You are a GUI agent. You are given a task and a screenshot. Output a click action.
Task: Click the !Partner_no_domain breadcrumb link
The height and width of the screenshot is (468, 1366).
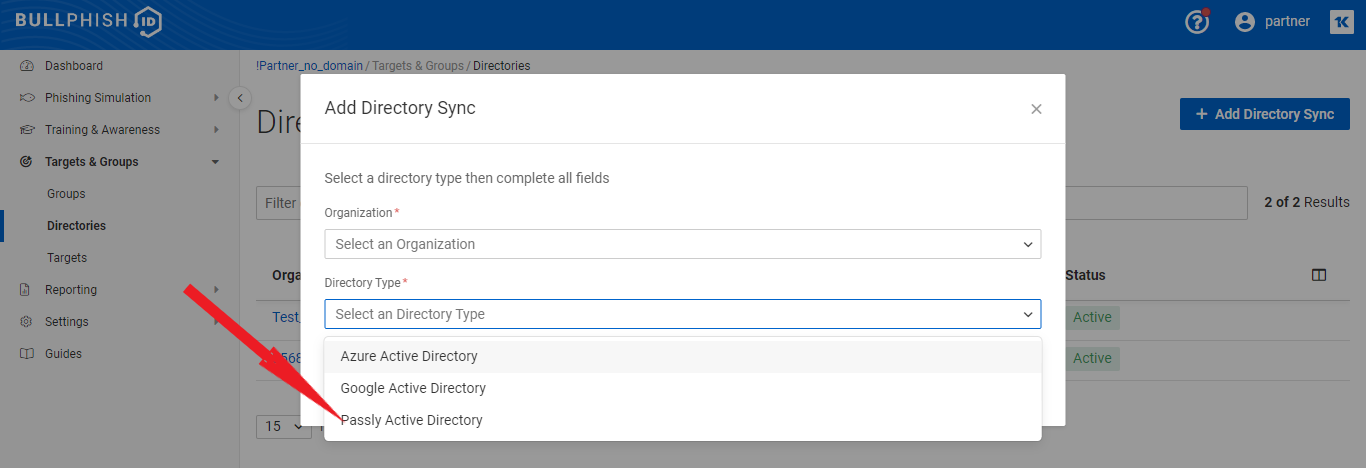click(x=309, y=66)
